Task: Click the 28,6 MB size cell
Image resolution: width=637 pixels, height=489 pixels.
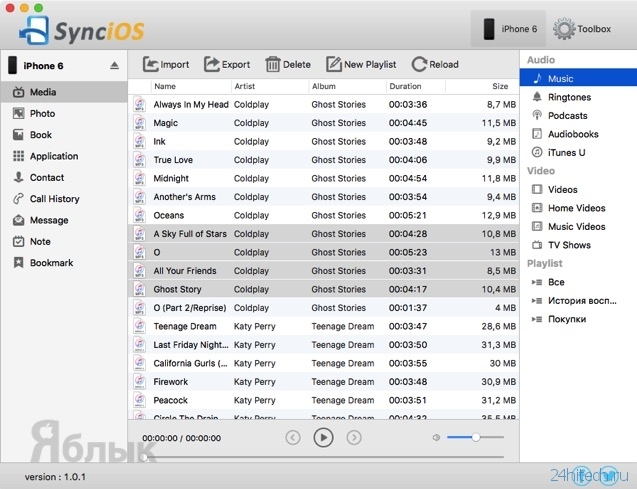Action: coord(498,326)
